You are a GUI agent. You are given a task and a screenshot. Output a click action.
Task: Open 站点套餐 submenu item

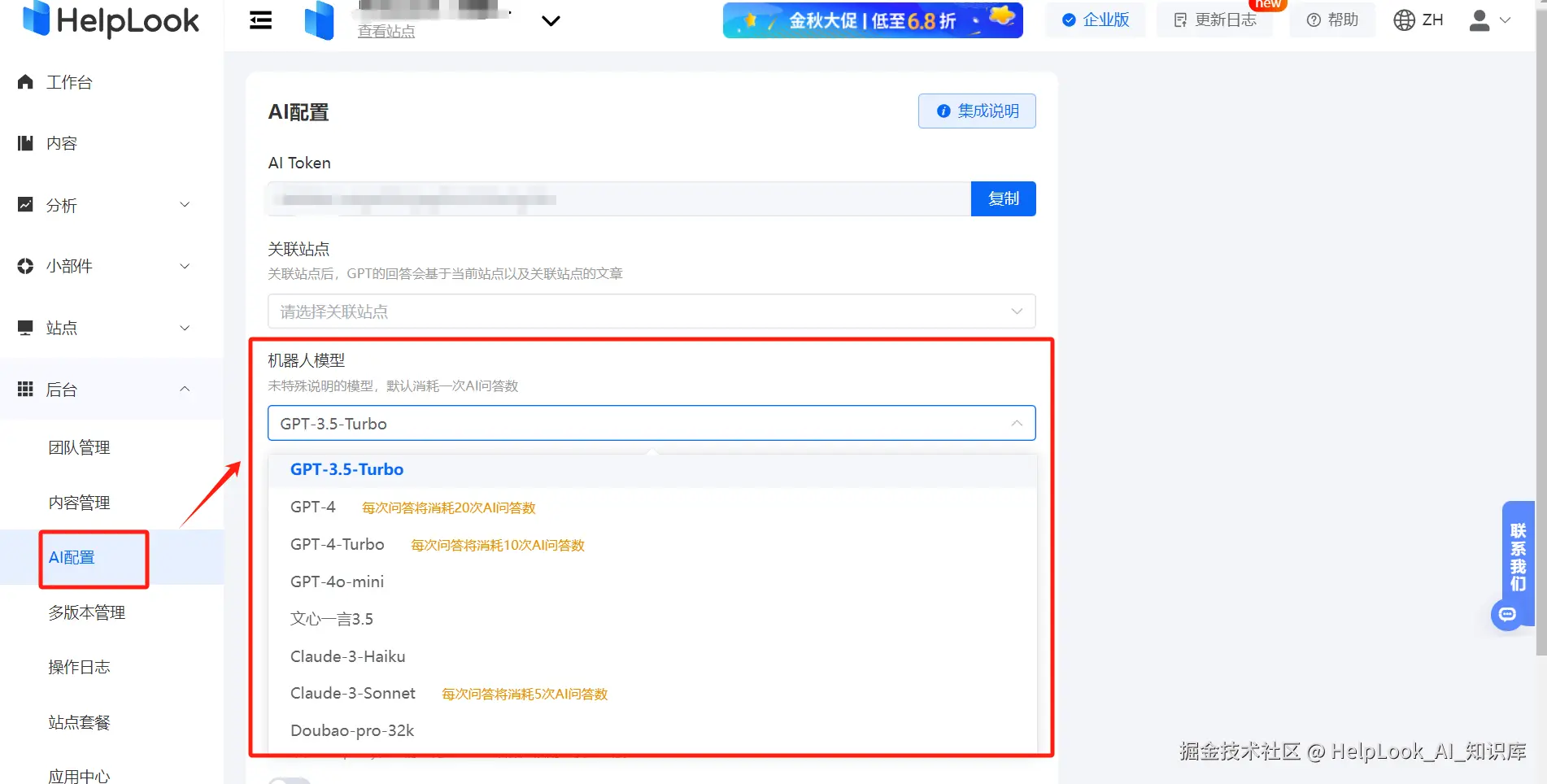pyautogui.click(x=79, y=722)
